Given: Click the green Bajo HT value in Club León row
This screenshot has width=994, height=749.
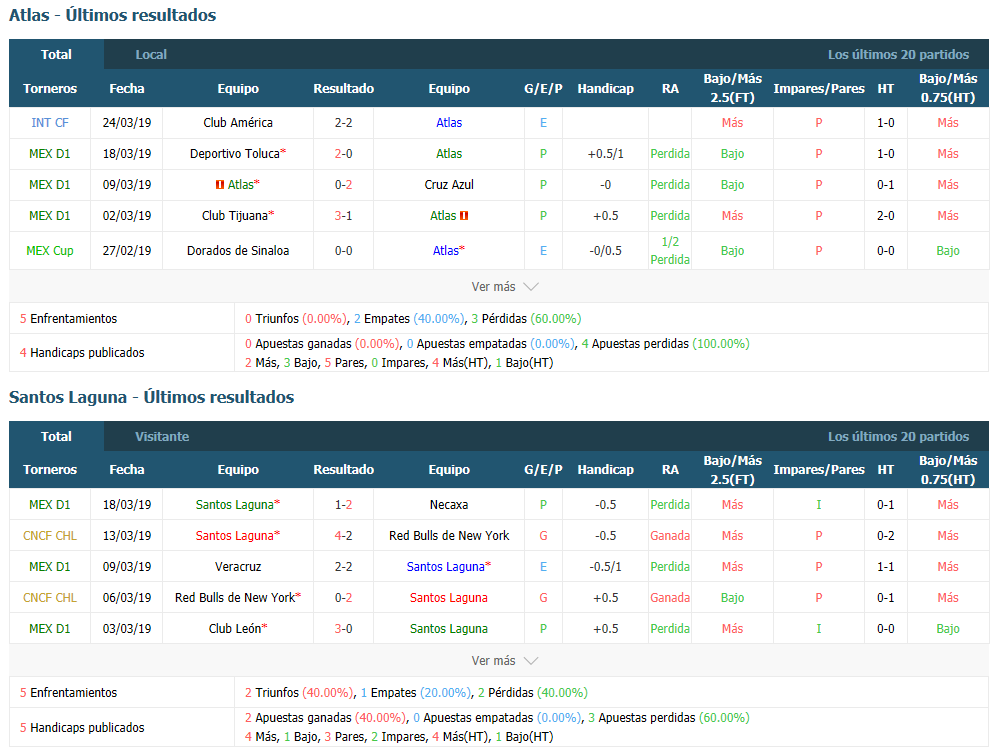Looking at the screenshot, I should coord(948,629).
